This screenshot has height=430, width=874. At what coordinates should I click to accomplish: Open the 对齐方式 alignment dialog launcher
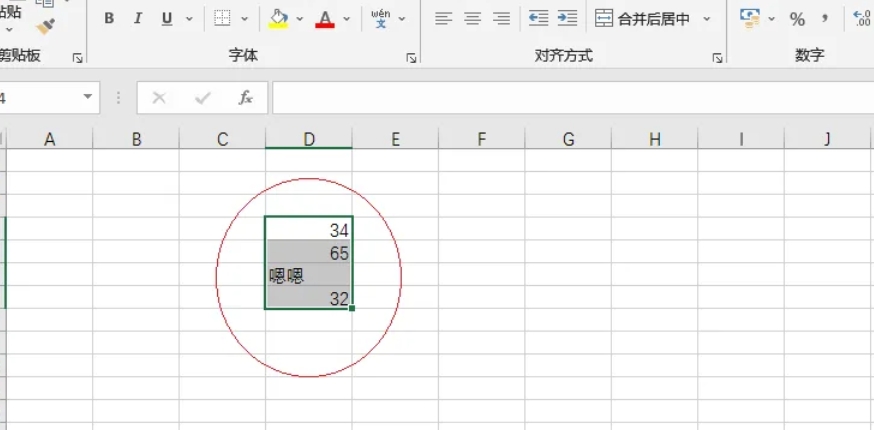[717, 57]
